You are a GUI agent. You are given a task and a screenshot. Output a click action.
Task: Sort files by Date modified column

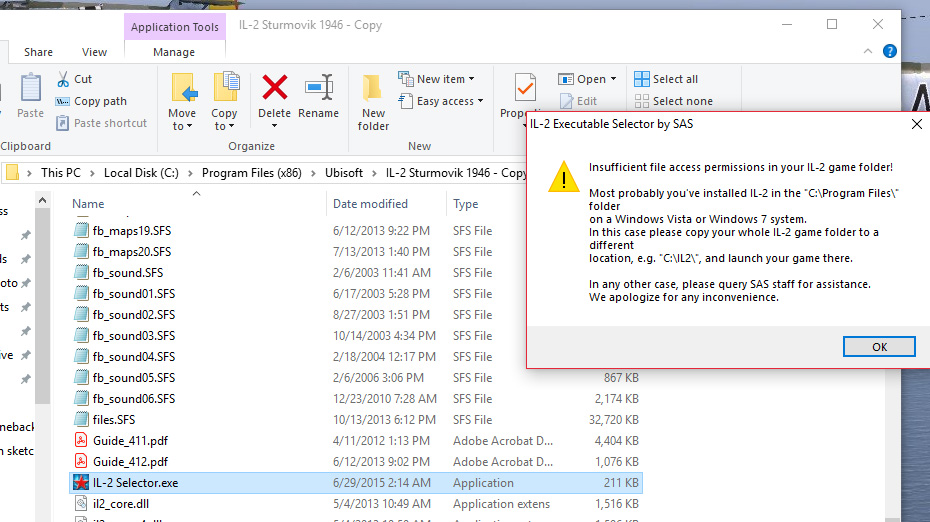click(x=370, y=203)
